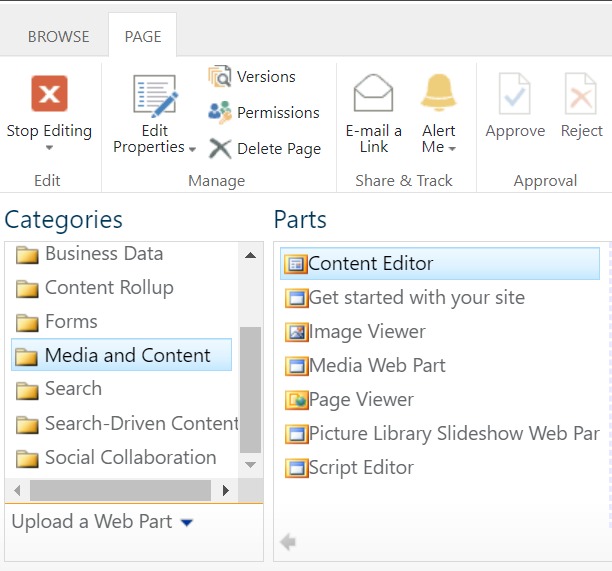612x571 pixels.
Task: Open Edit Properties page icon
Action: click(155, 96)
